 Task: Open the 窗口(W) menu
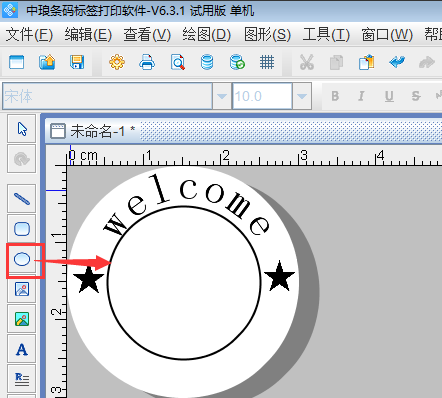(x=387, y=35)
